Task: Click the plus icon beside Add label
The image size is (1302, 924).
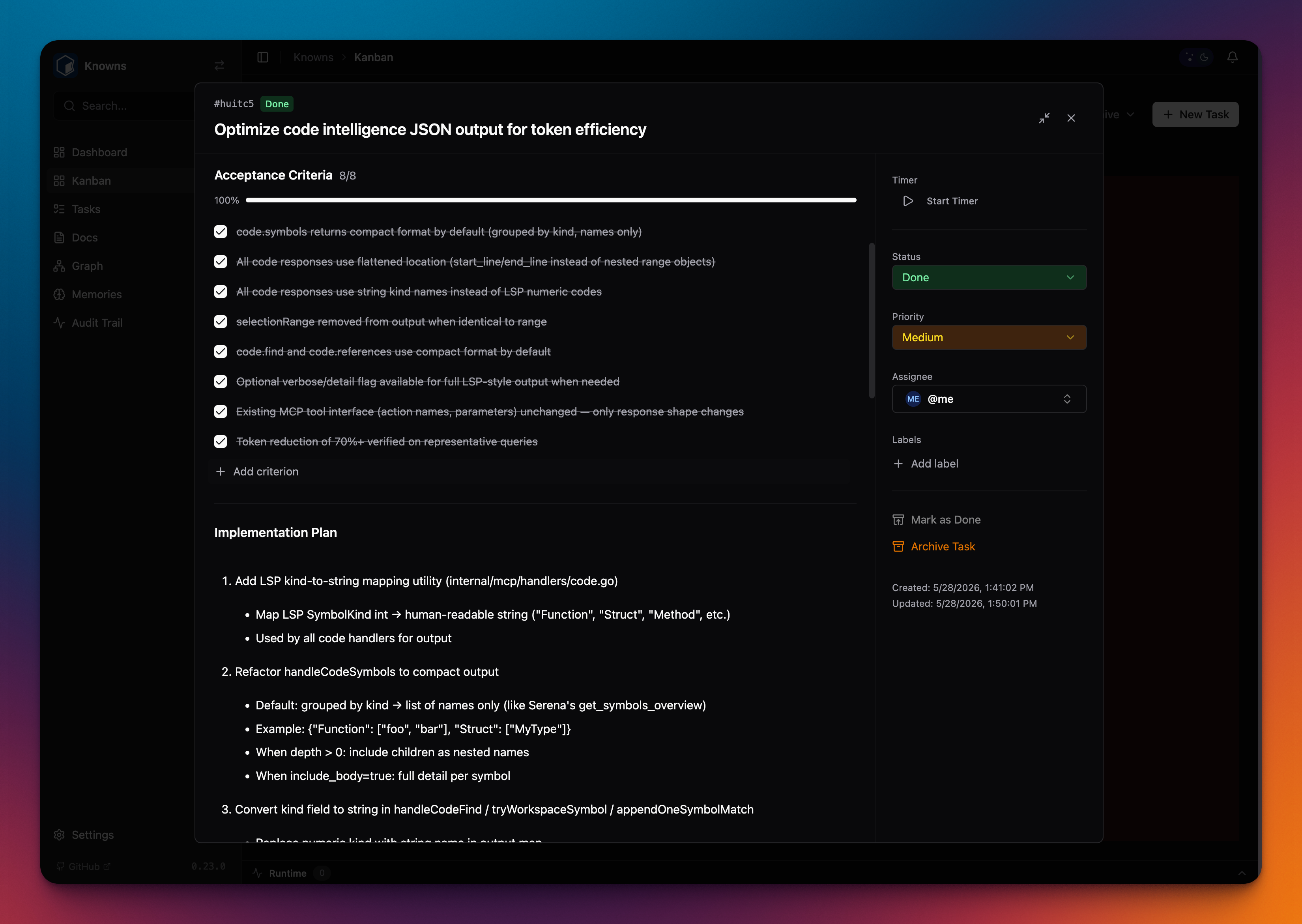Action: [x=898, y=464]
